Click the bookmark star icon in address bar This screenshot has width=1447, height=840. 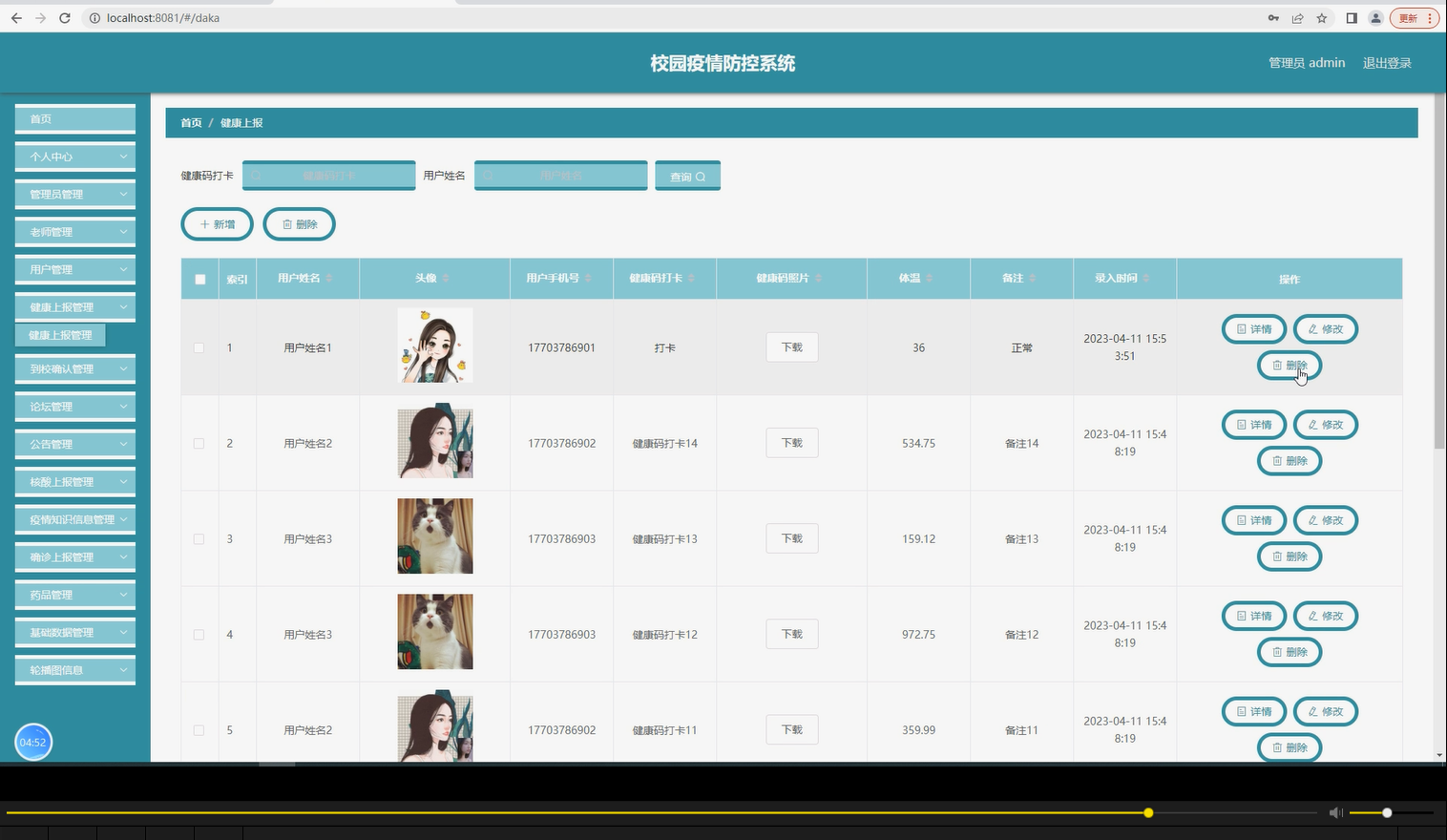point(1322,18)
